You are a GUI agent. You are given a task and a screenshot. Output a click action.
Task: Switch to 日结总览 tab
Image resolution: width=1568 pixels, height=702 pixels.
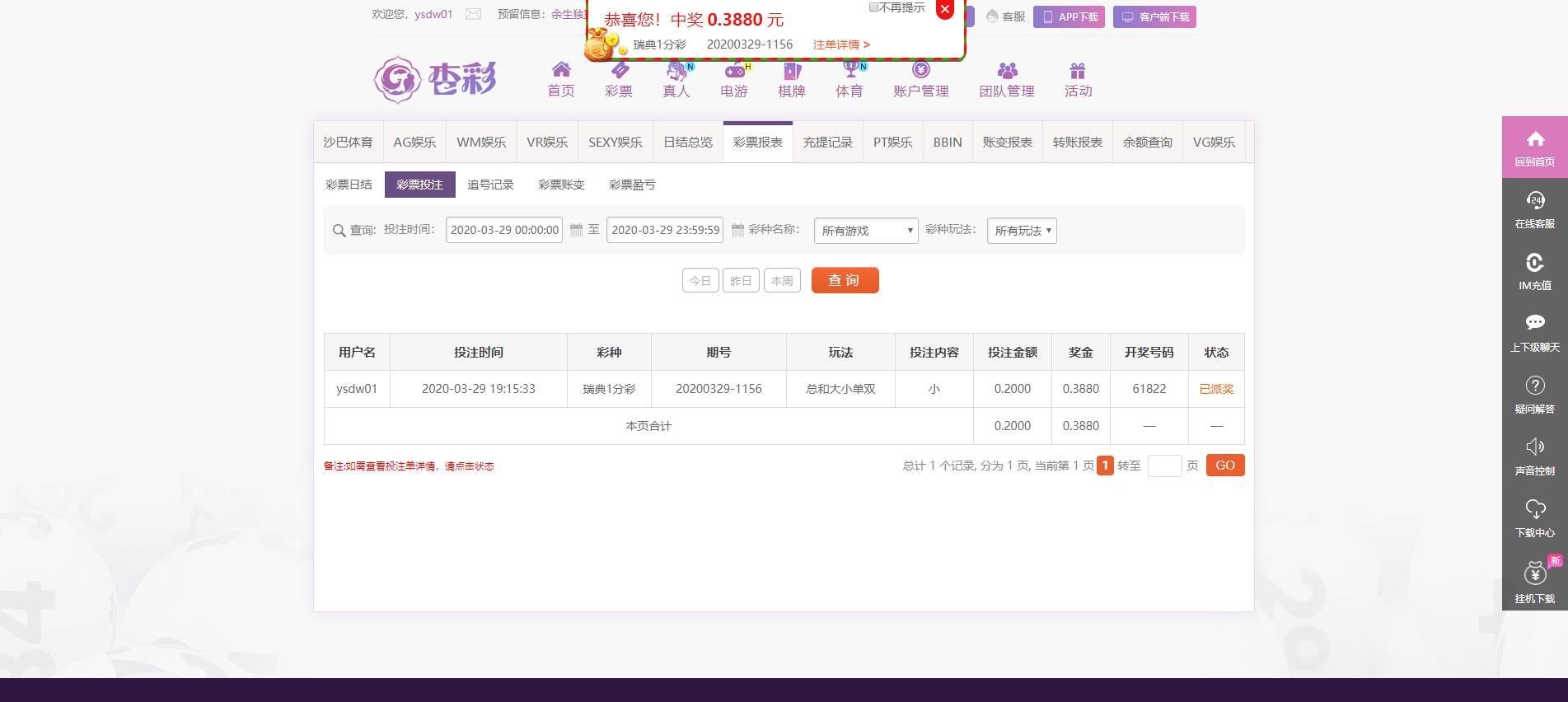pyautogui.click(x=688, y=142)
